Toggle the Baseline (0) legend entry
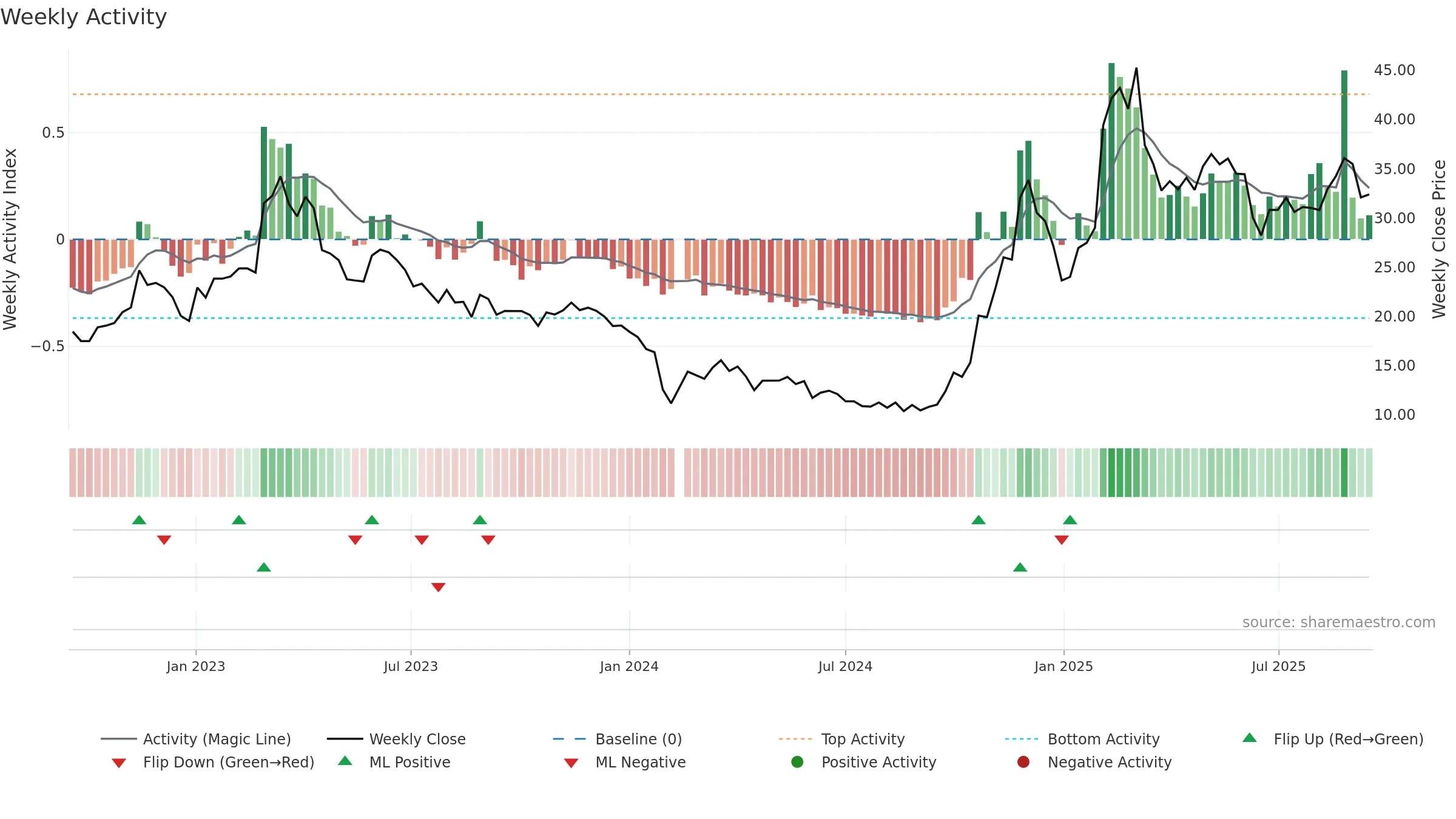This screenshot has height=819, width=1456. [618, 739]
